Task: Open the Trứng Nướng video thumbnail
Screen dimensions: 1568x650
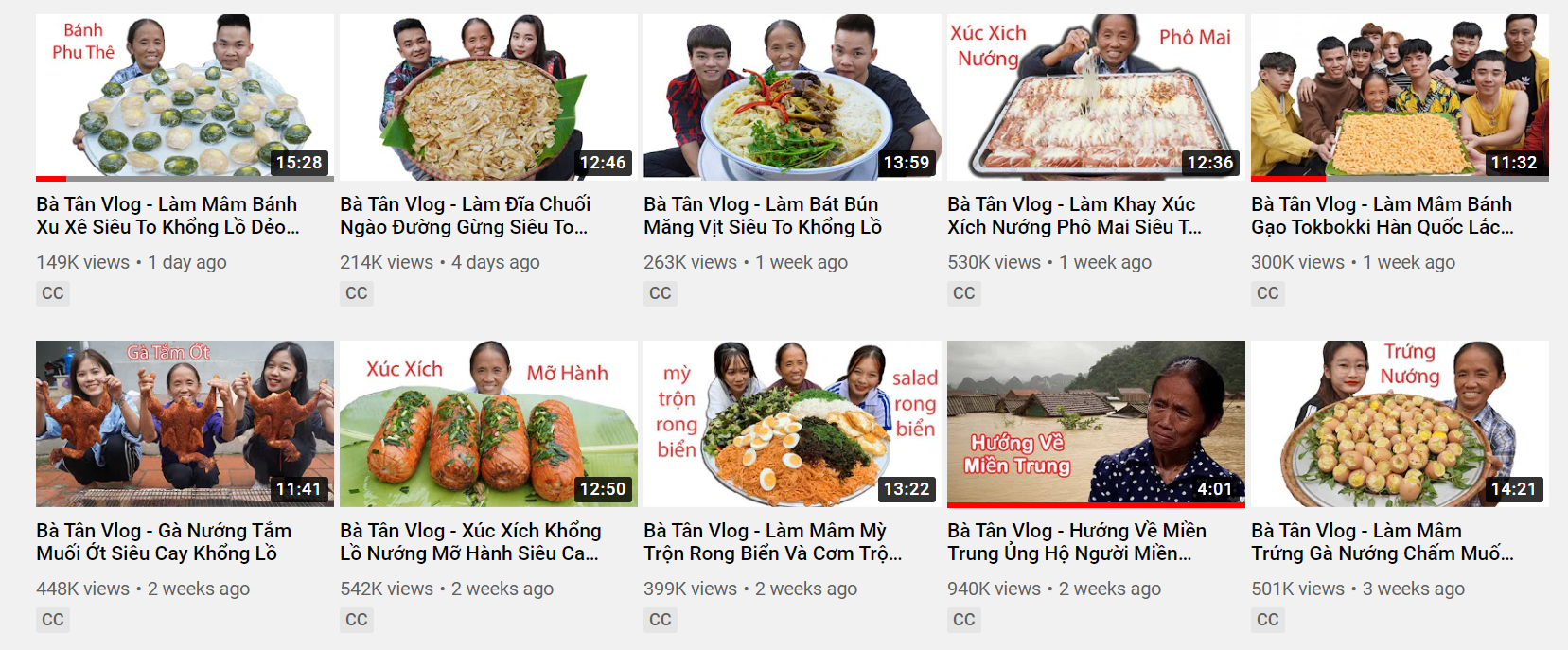Action: pos(1400,423)
